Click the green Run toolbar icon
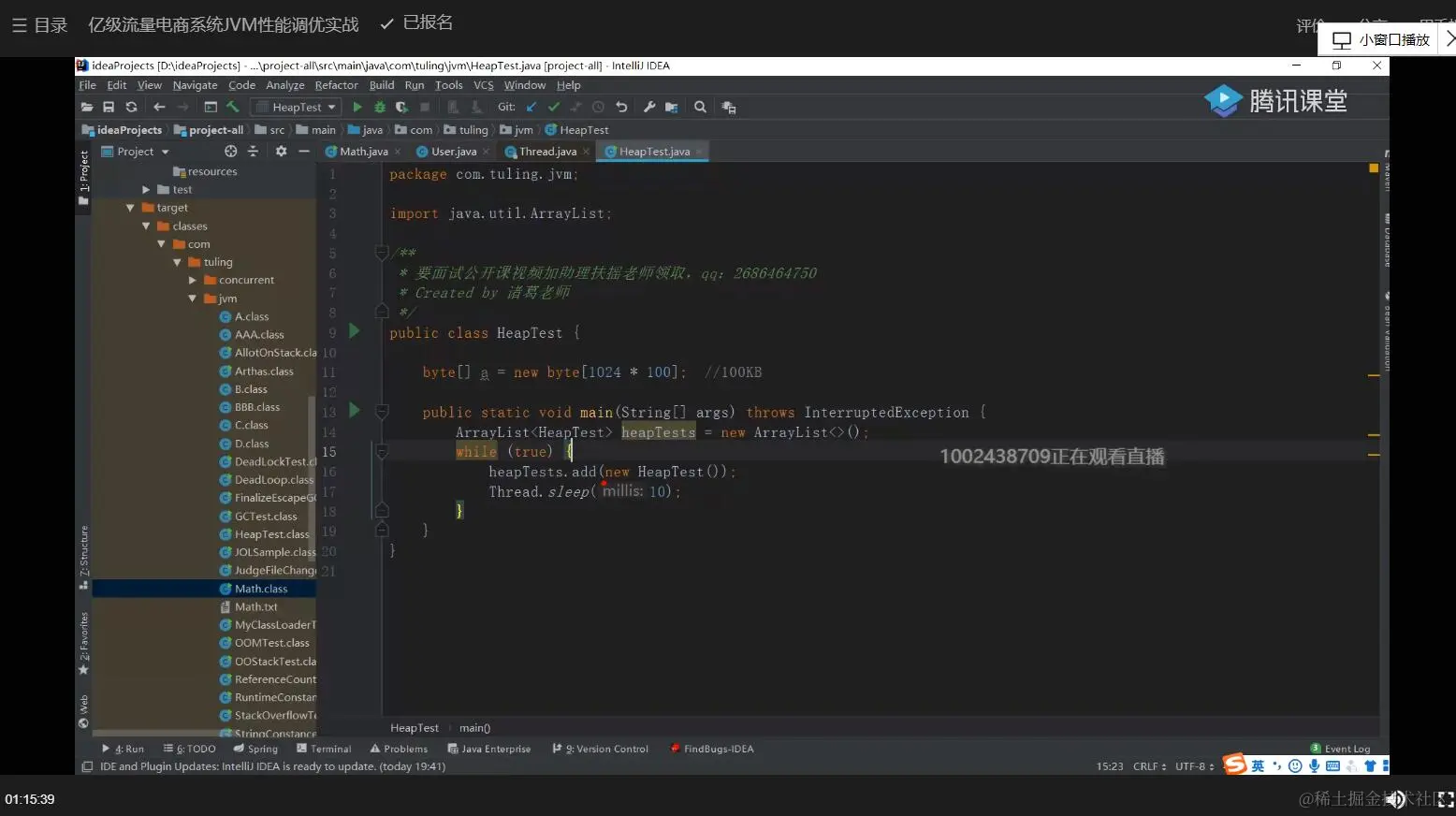 tap(357, 108)
